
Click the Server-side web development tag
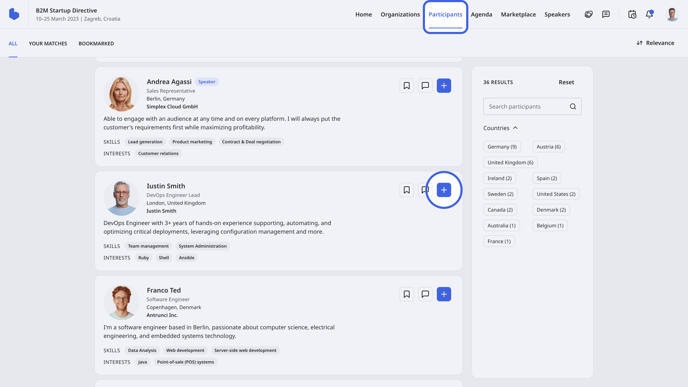[x=245, y=351]
